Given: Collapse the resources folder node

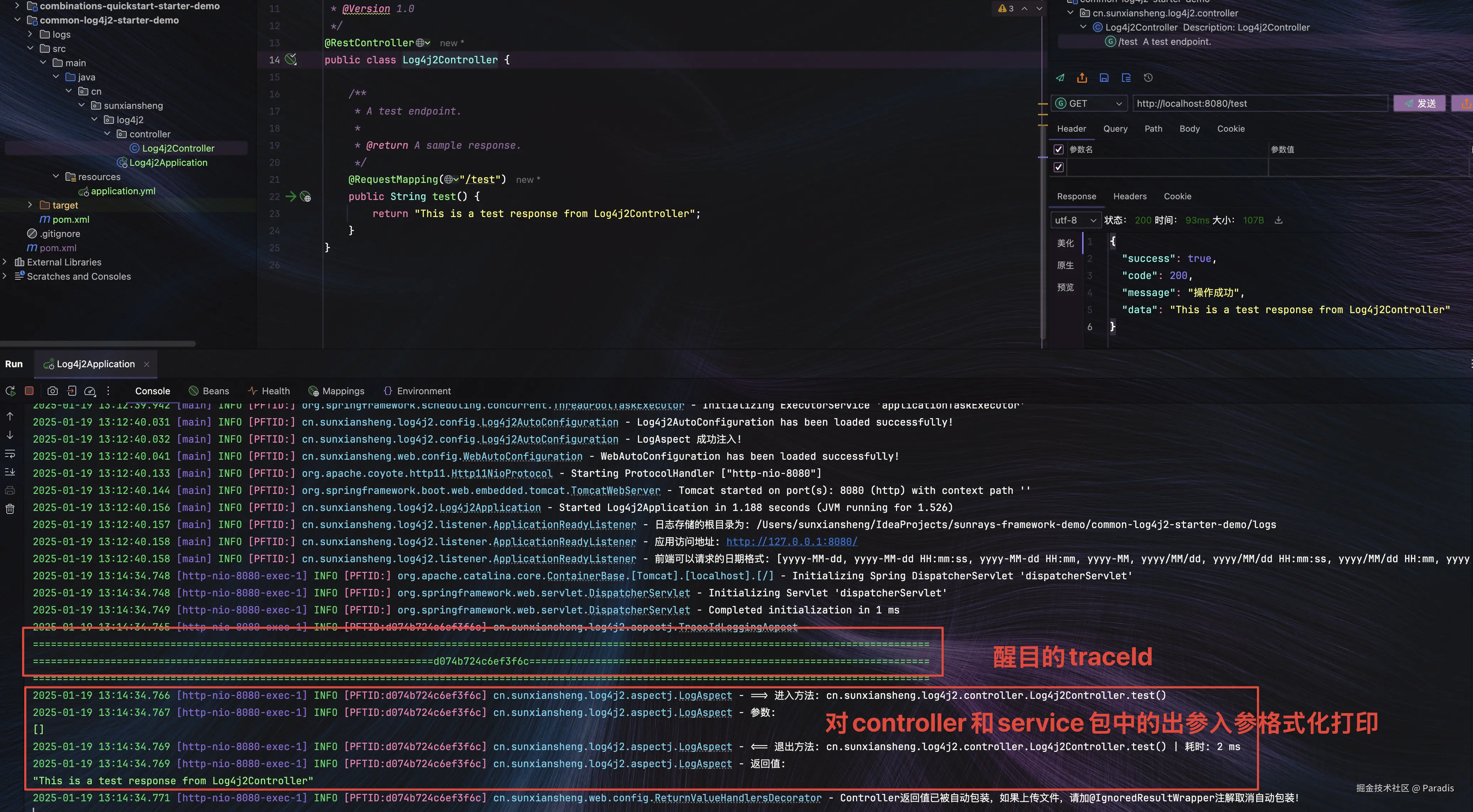Looking at the screenshot, I should tap(56, 176).
